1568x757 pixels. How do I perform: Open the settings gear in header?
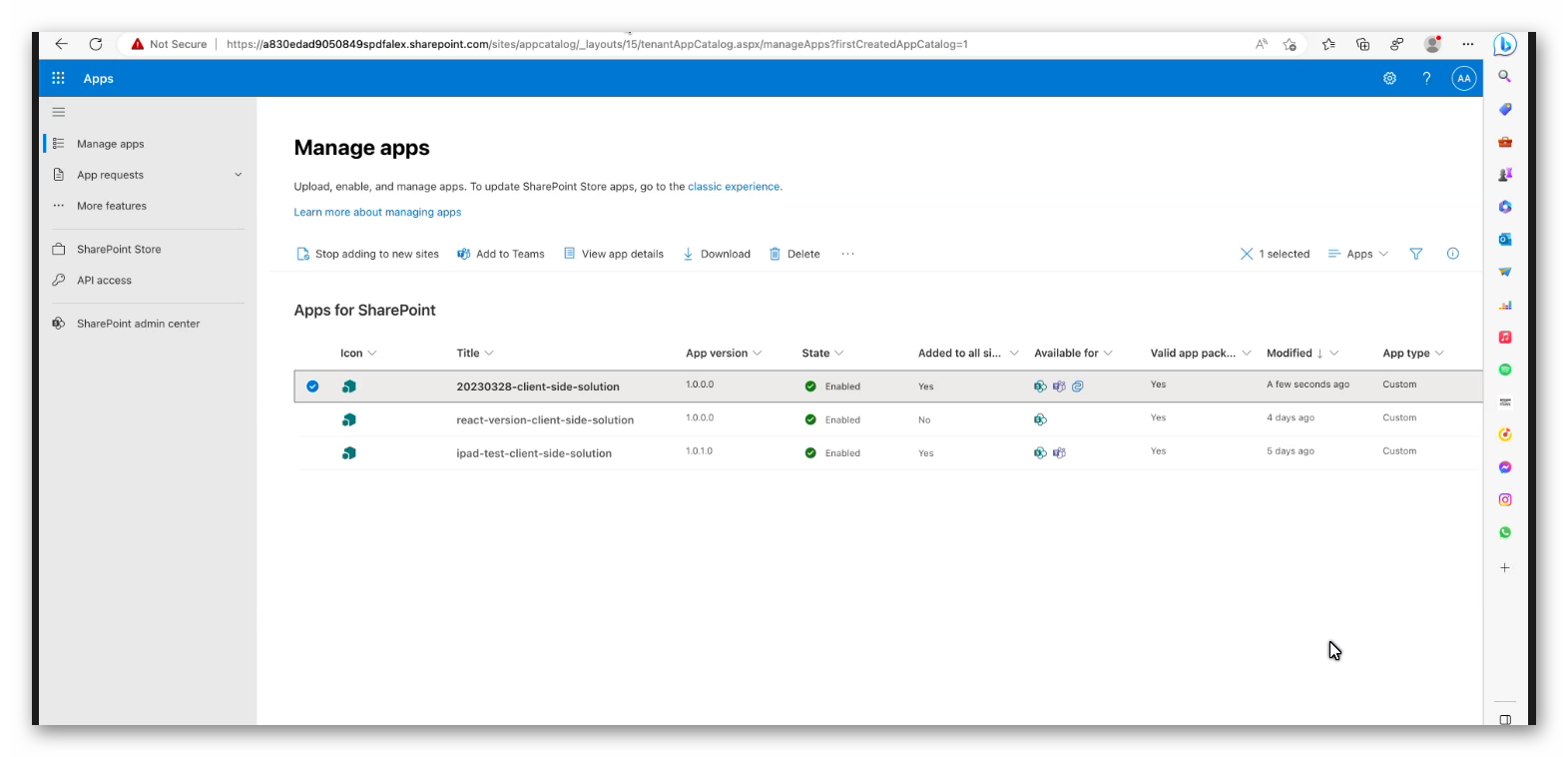(1389, 78)
